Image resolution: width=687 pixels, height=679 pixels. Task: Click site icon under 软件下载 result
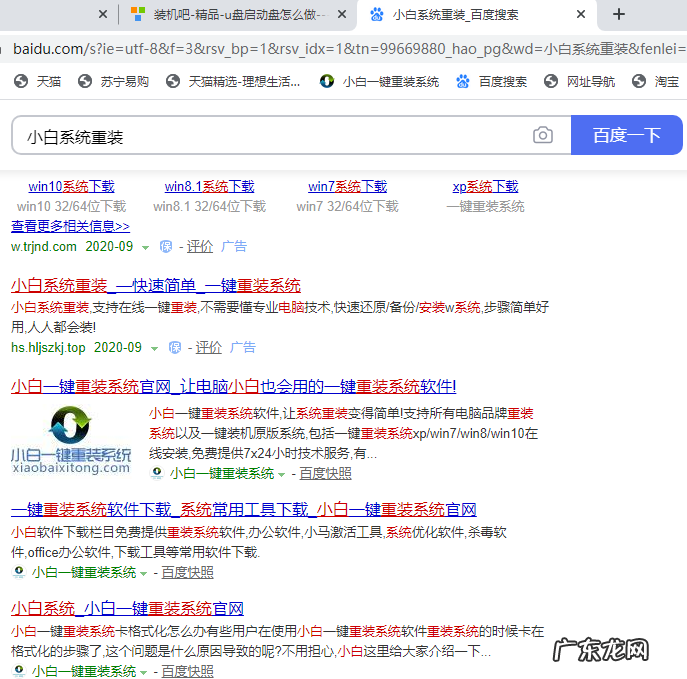point(19,572)
